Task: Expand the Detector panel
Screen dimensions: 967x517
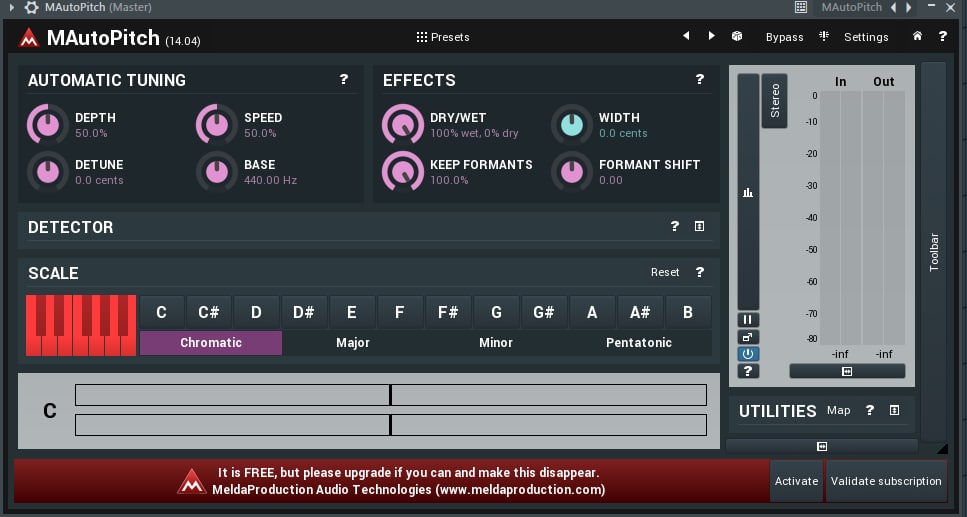Action: (x=699, y=226)
